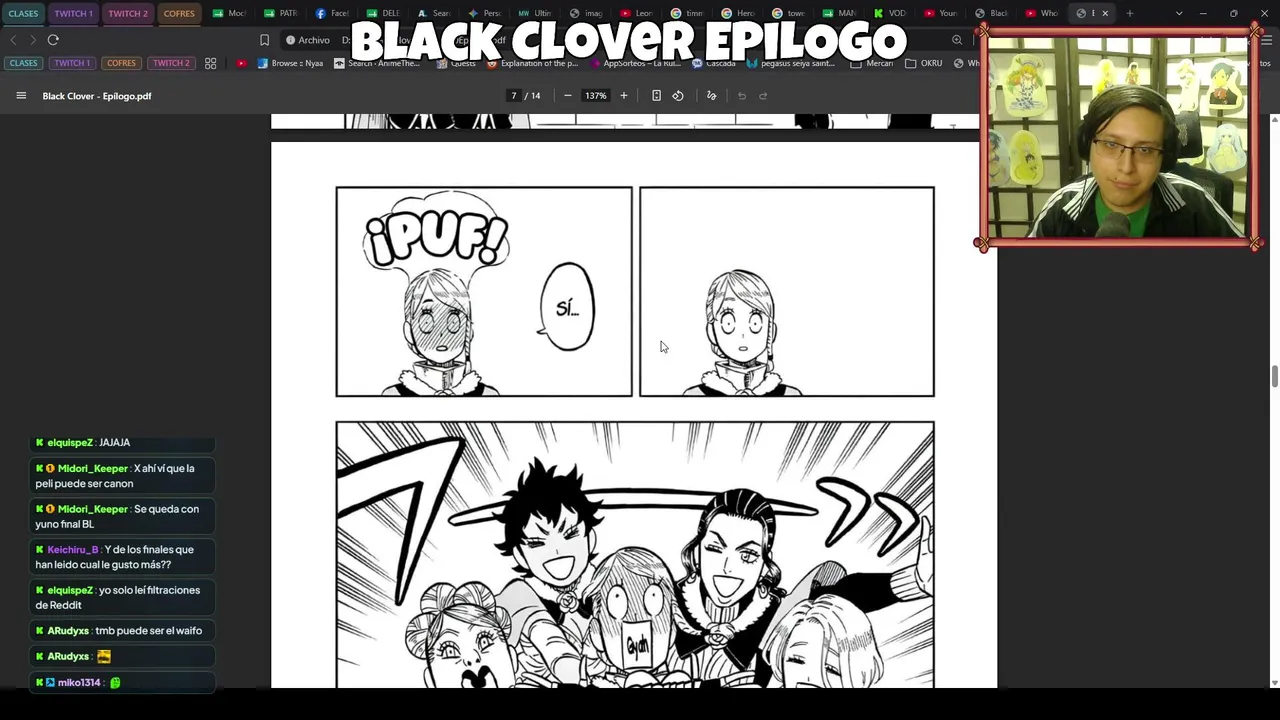Open the TWITCH 1 tab group
1280x720 pixels.
(x=73, y=13)
